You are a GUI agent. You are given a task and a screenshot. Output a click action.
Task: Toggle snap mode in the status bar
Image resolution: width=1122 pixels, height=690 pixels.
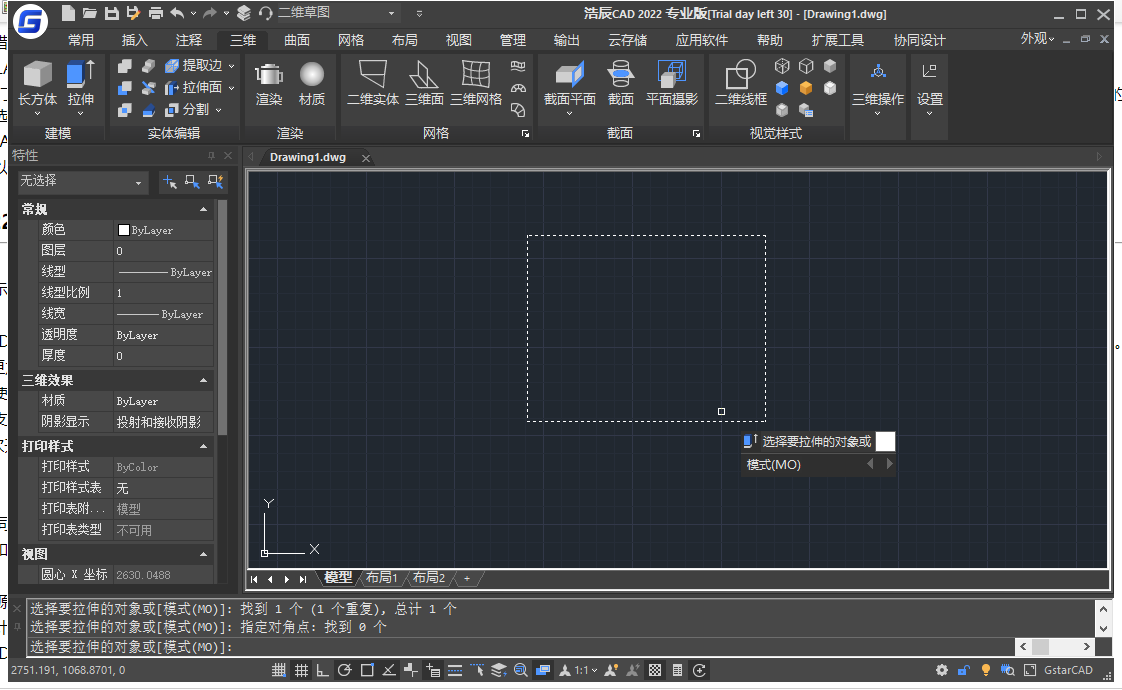[279, 670]
